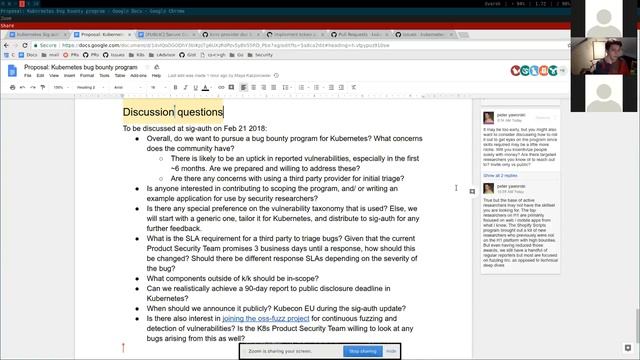
Task: Open the text color picker
Action: [x=206, y=87]
